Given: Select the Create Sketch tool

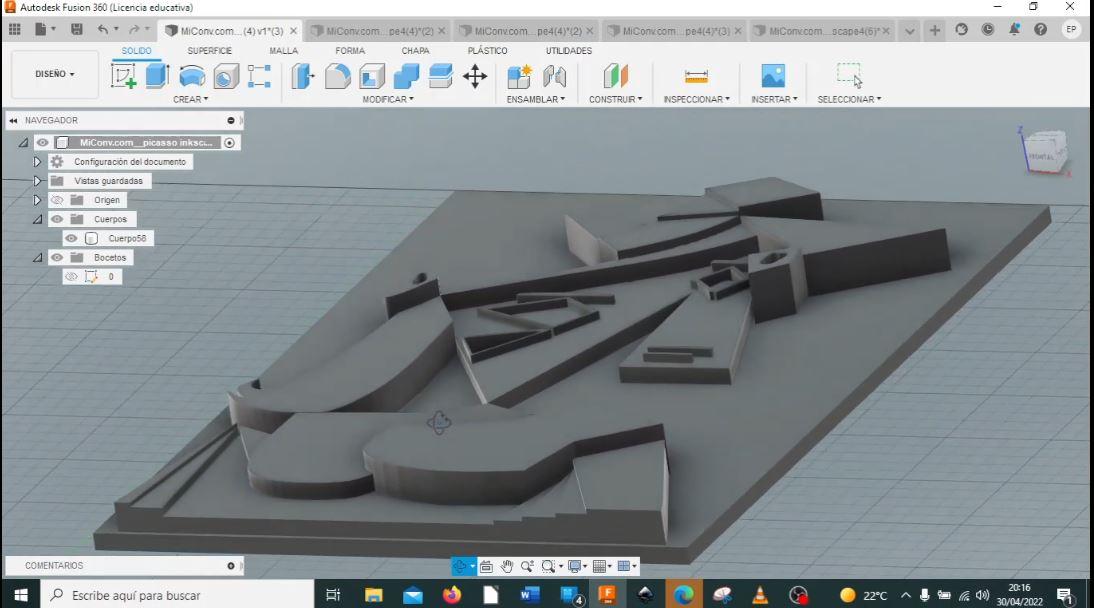Looking at the screenshot, I should coord(123,75).
